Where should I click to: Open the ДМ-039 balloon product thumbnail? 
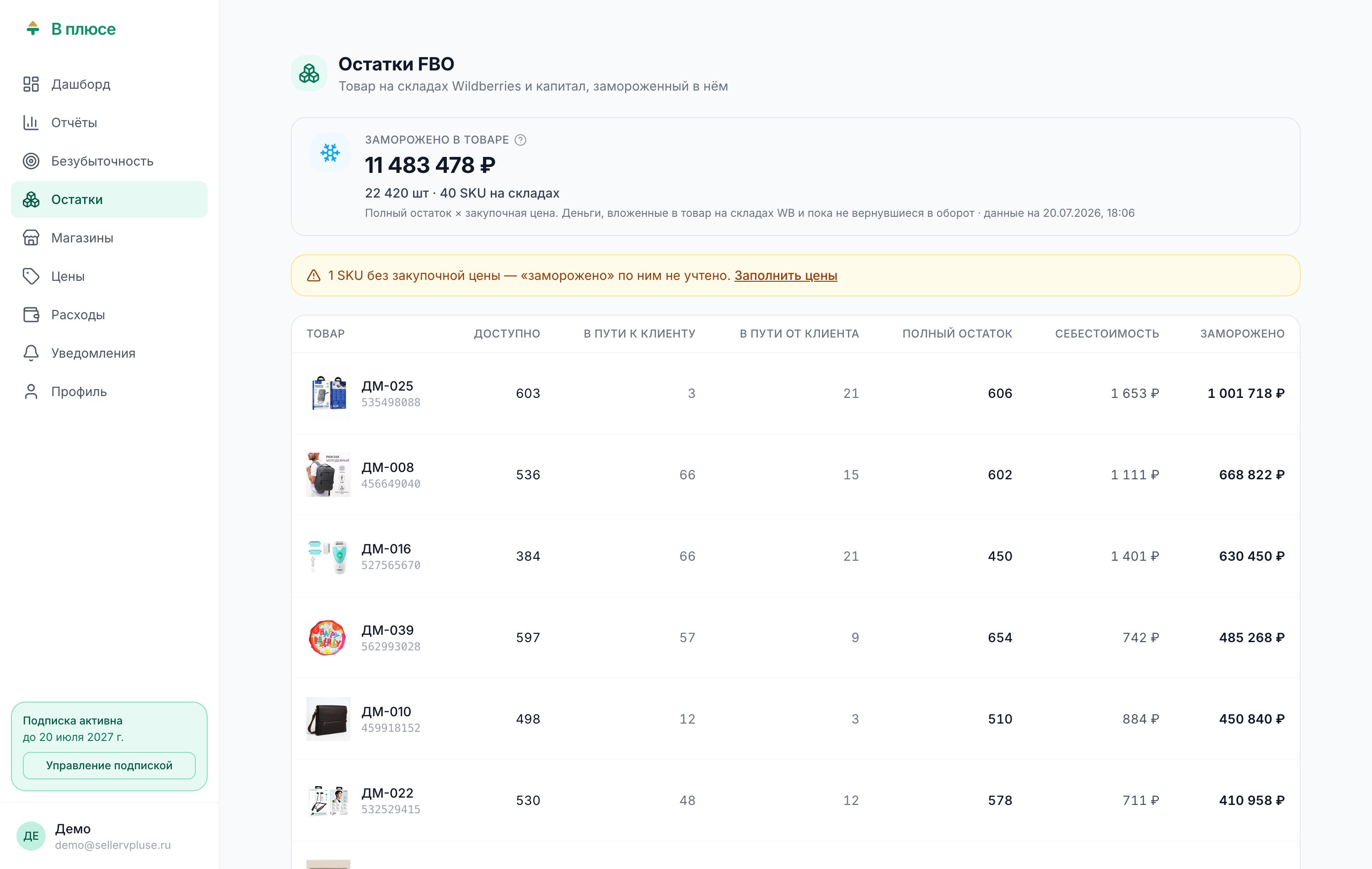click(328, 638)
